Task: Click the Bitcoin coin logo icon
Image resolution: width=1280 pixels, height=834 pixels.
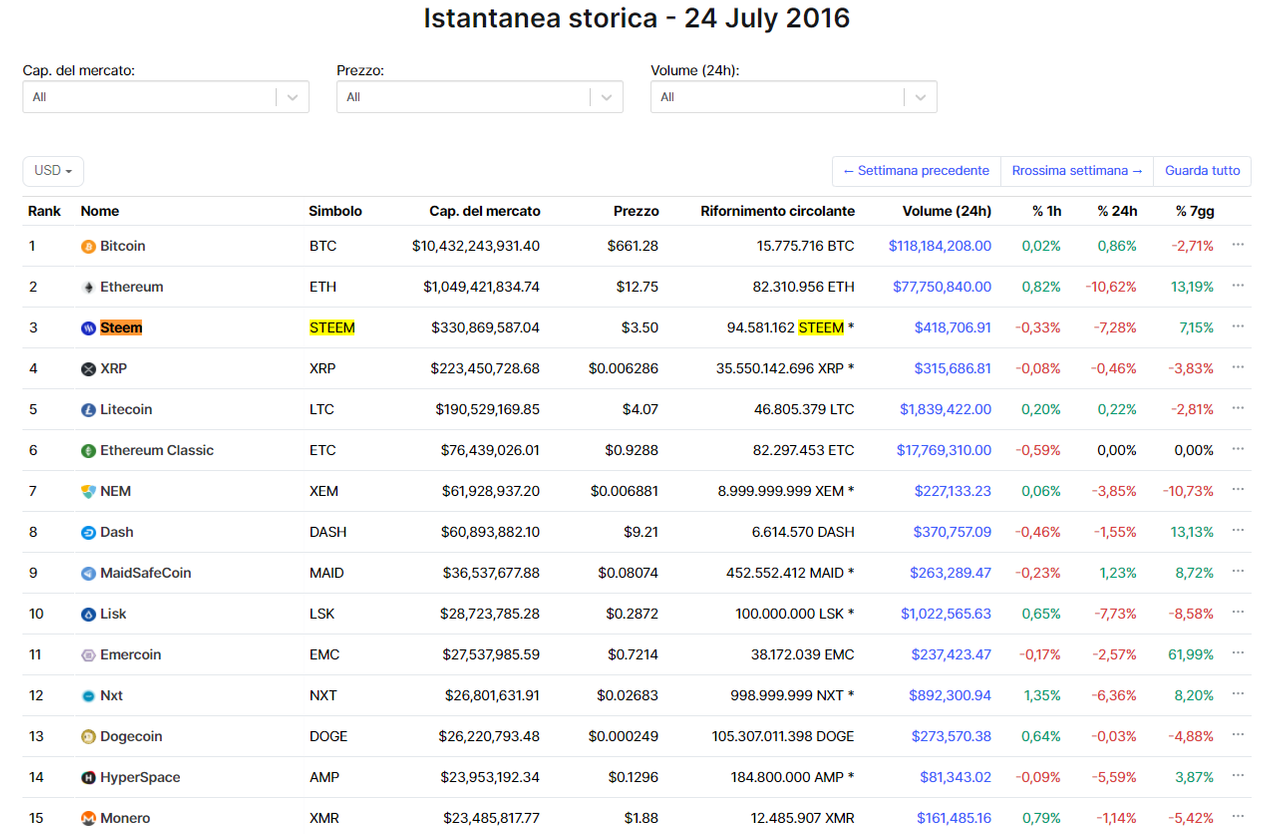Action: [x=88, y=246]
